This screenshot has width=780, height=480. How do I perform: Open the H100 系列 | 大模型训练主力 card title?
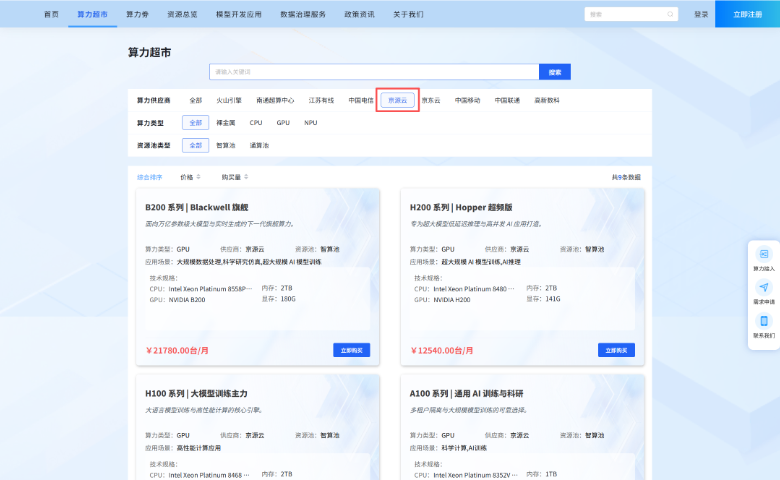[x=196, y=393]
